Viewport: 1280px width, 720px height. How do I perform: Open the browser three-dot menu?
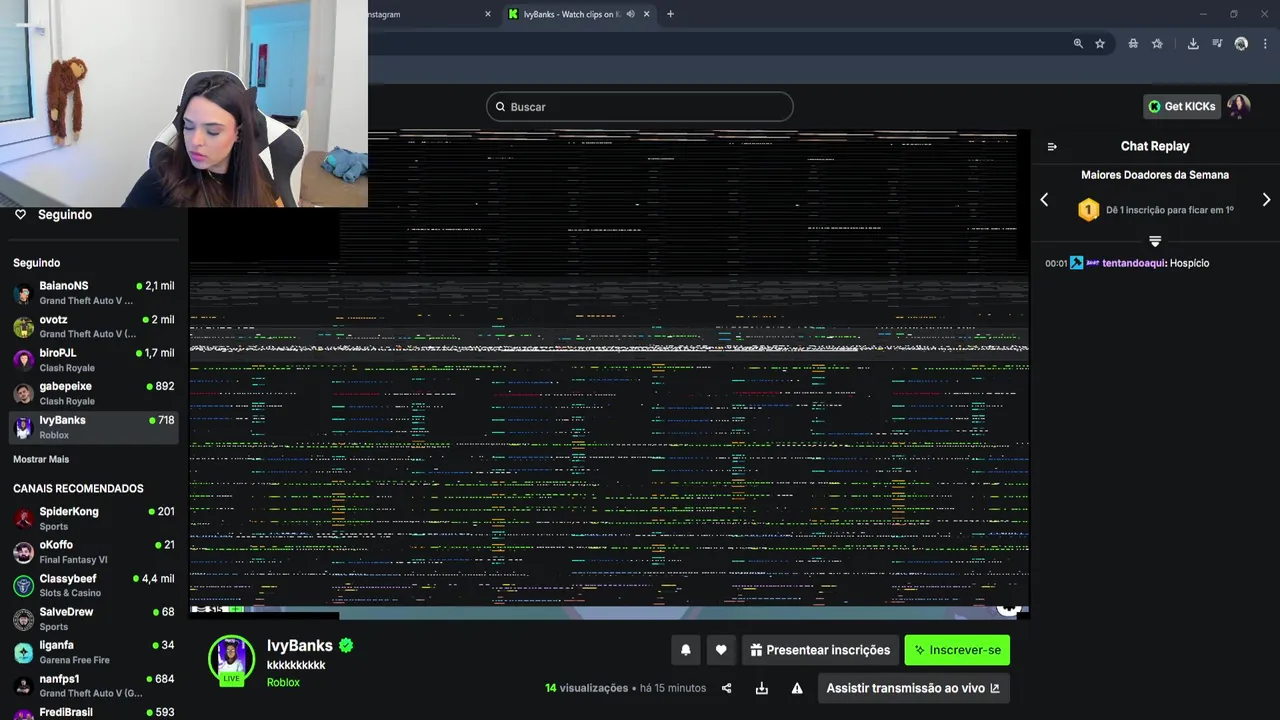[1265, 43]
